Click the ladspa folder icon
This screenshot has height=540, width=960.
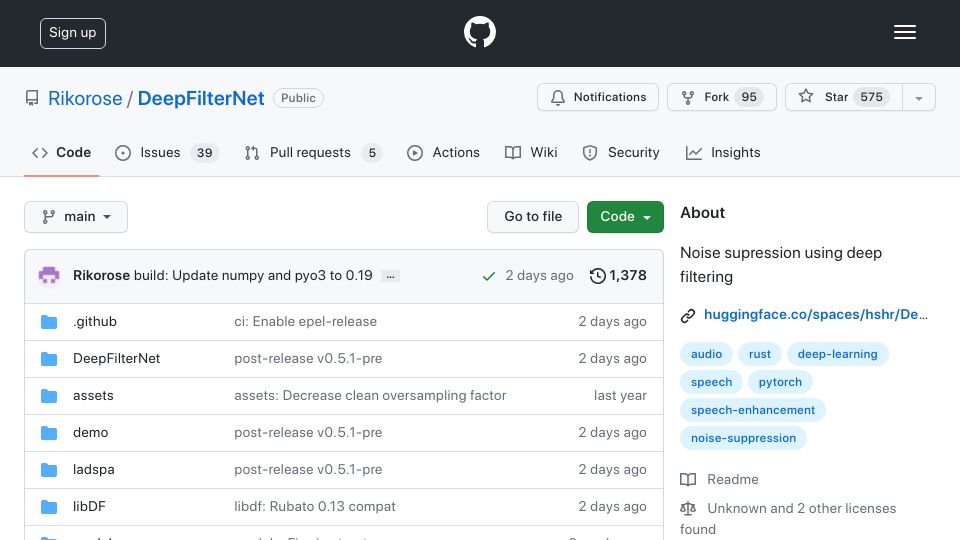[x=49, y=470]
